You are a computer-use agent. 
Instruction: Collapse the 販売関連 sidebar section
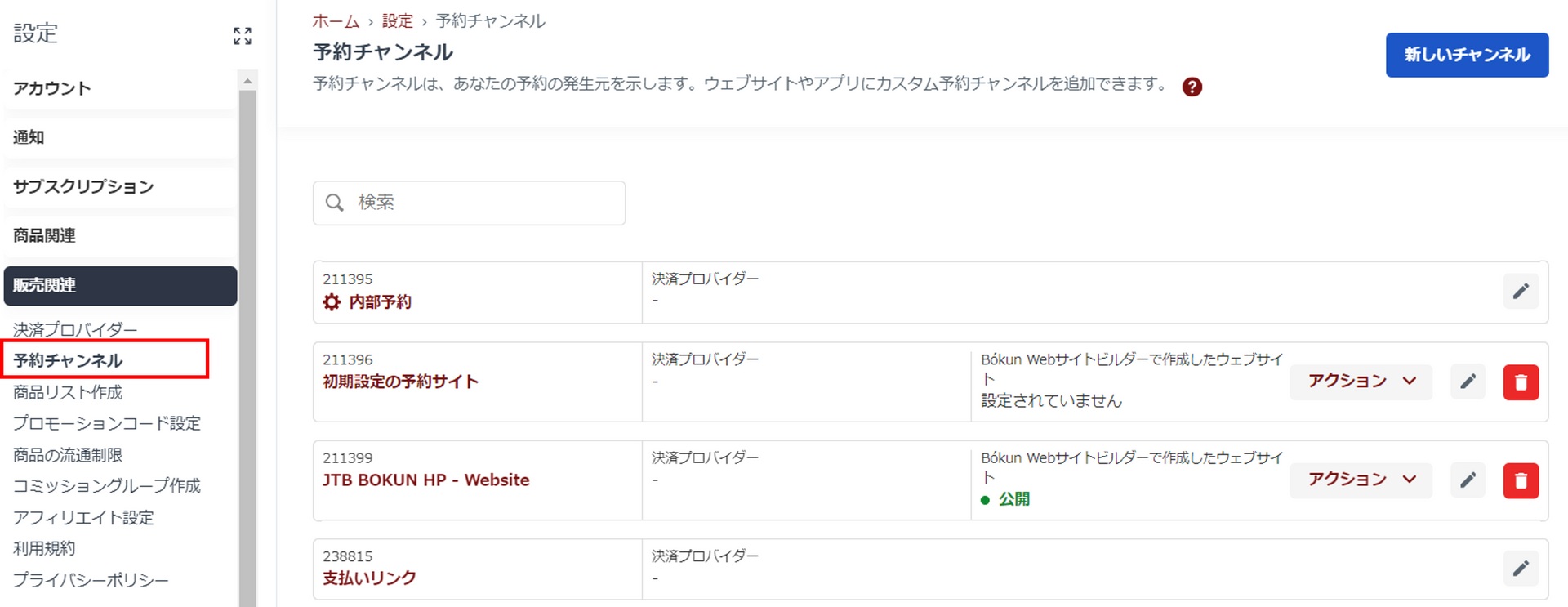tap(120, 285)
